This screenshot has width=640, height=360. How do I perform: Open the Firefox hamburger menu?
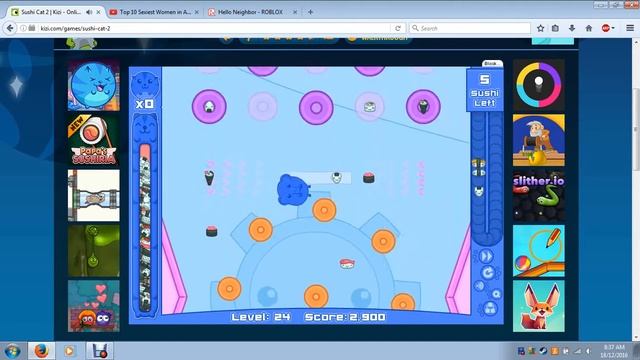630,28
